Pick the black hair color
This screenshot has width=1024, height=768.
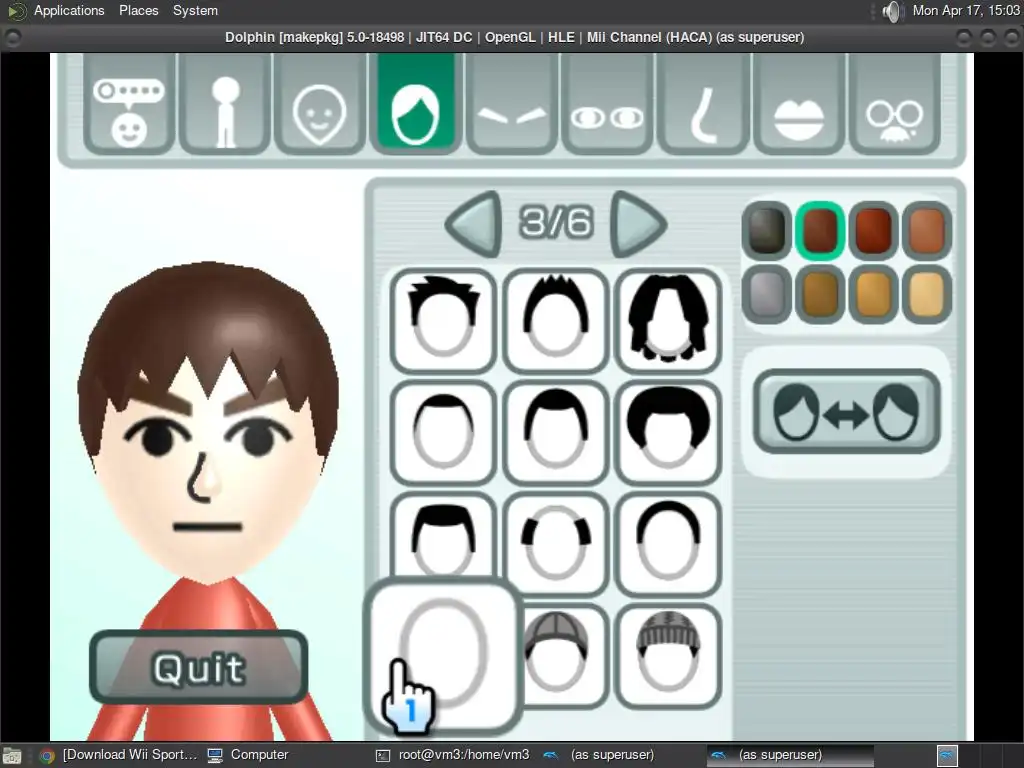pos(767,231)
